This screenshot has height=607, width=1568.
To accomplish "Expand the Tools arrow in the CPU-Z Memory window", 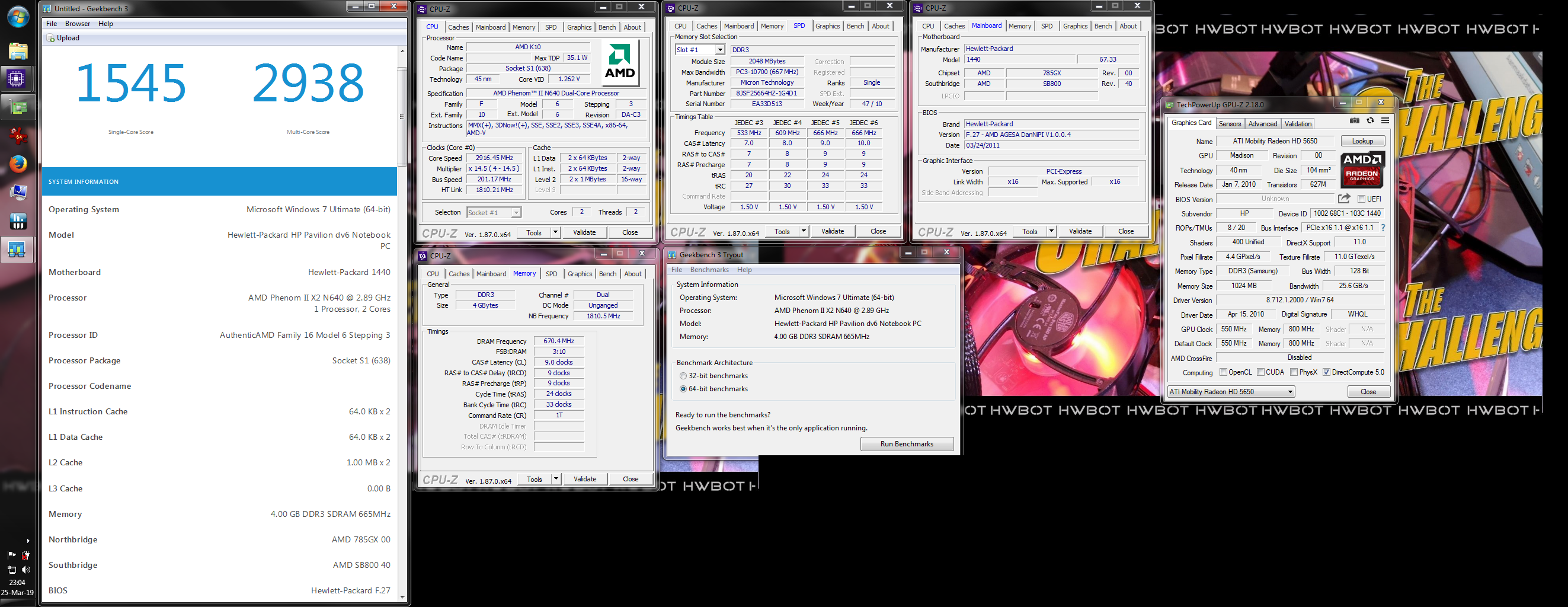I will [x=556, y=479].
